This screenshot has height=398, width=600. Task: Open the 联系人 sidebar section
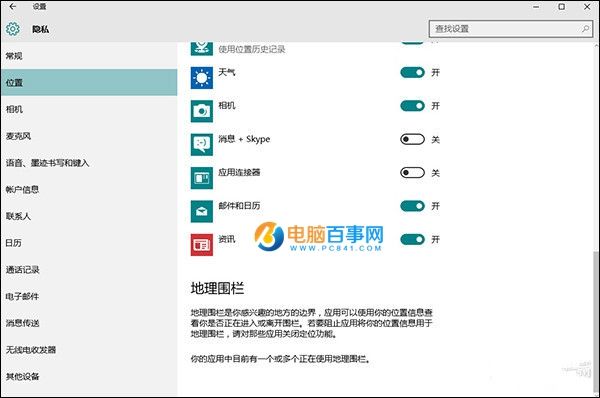click(x=89, y=216)
